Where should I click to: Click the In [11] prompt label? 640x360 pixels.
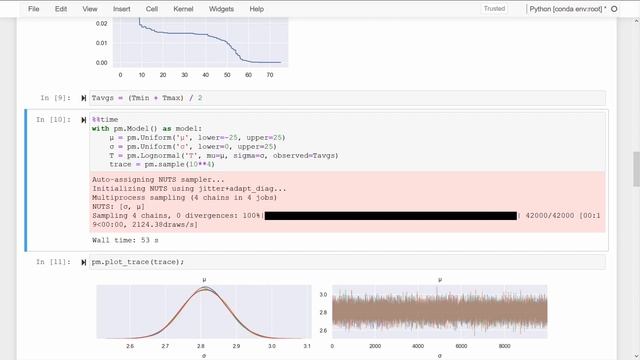(x=53, y=262)
